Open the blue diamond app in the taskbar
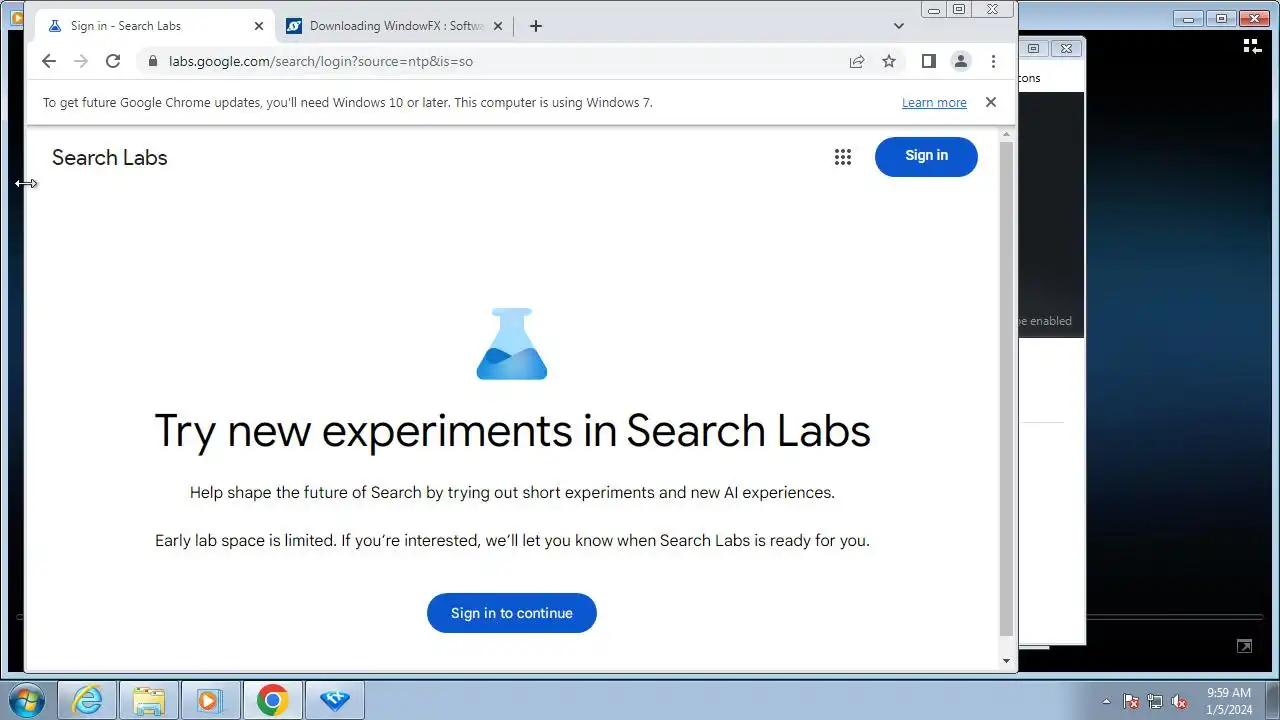This screenshot has height=720, width=1280. 334,700
